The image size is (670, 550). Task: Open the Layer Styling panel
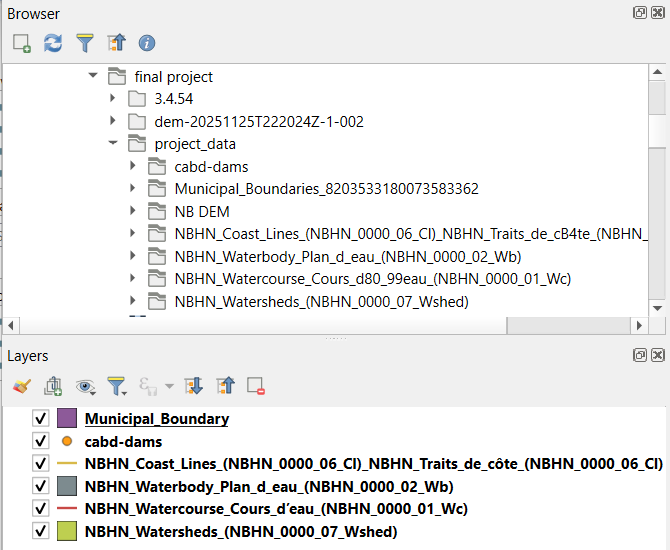(x=22, y=385)
